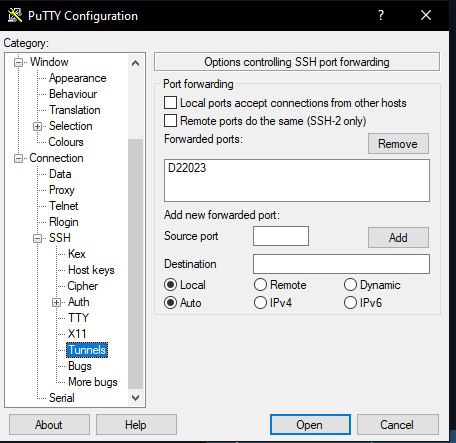The width and height of the screenshot is (456, 443).
Task: Expand the Selection tree node
Action: (x=37, y=126)
